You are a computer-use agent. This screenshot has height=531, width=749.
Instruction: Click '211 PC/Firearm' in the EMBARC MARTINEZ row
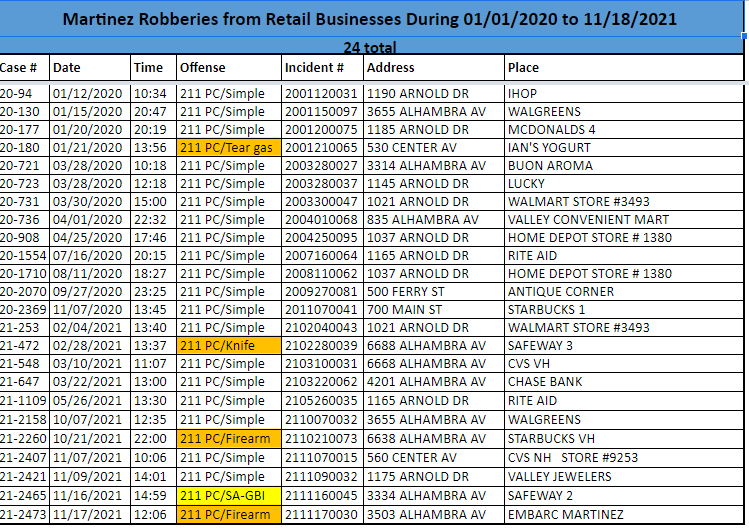click(x=229, y=515)
